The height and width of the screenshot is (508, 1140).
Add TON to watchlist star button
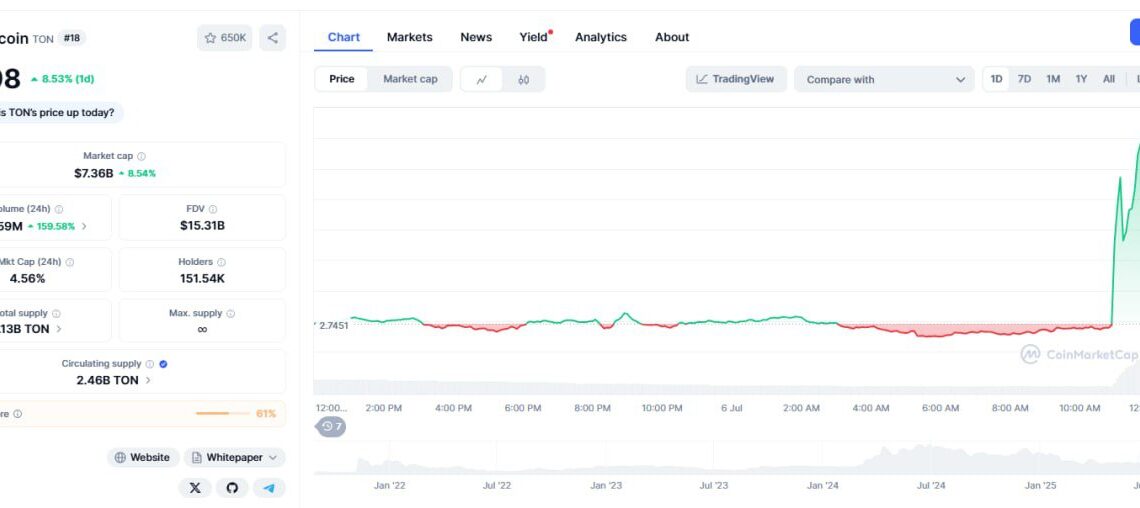pos(225,38)
